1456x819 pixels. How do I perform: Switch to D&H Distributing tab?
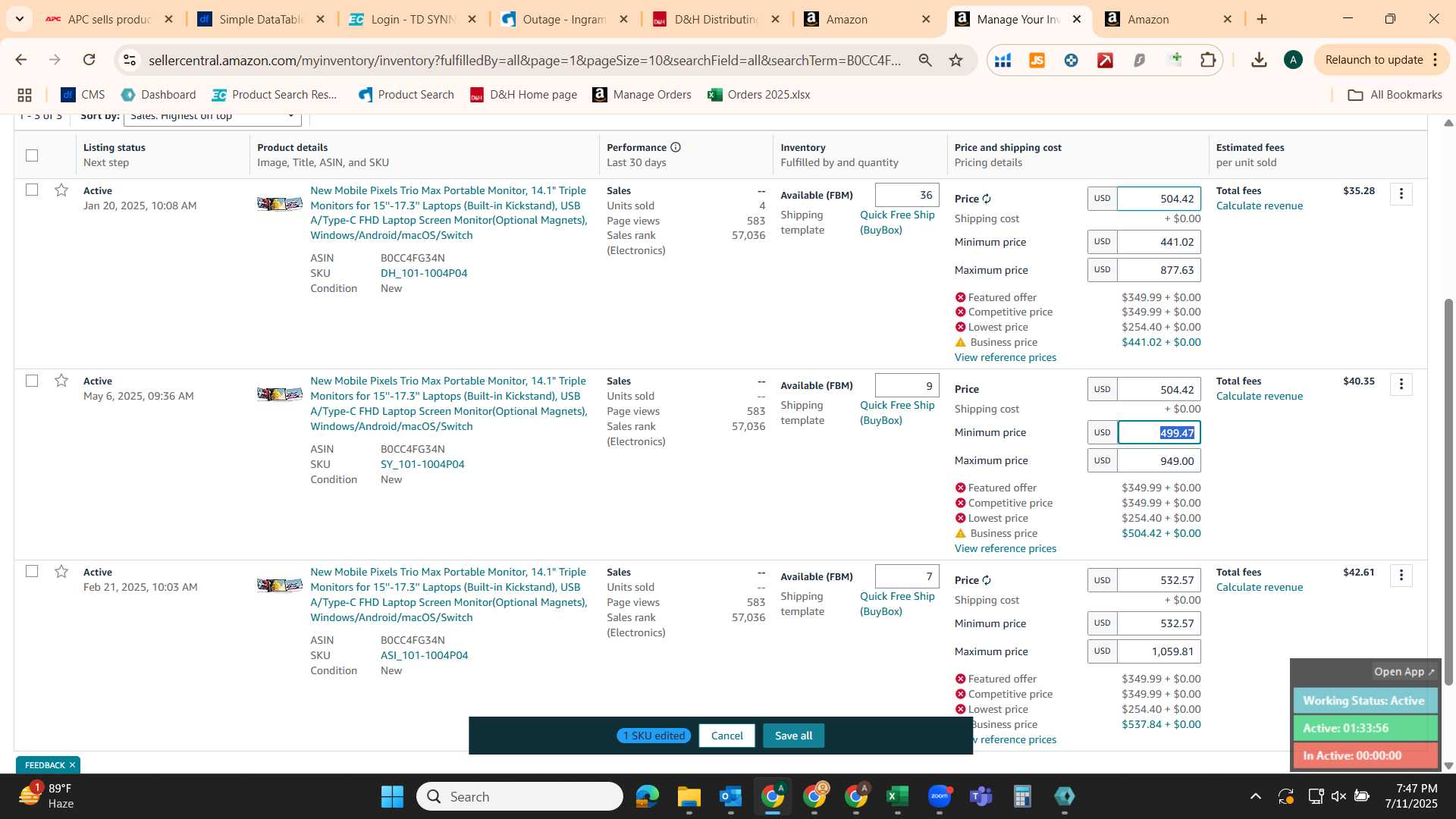pyautogui.click(x=717, y=19)
